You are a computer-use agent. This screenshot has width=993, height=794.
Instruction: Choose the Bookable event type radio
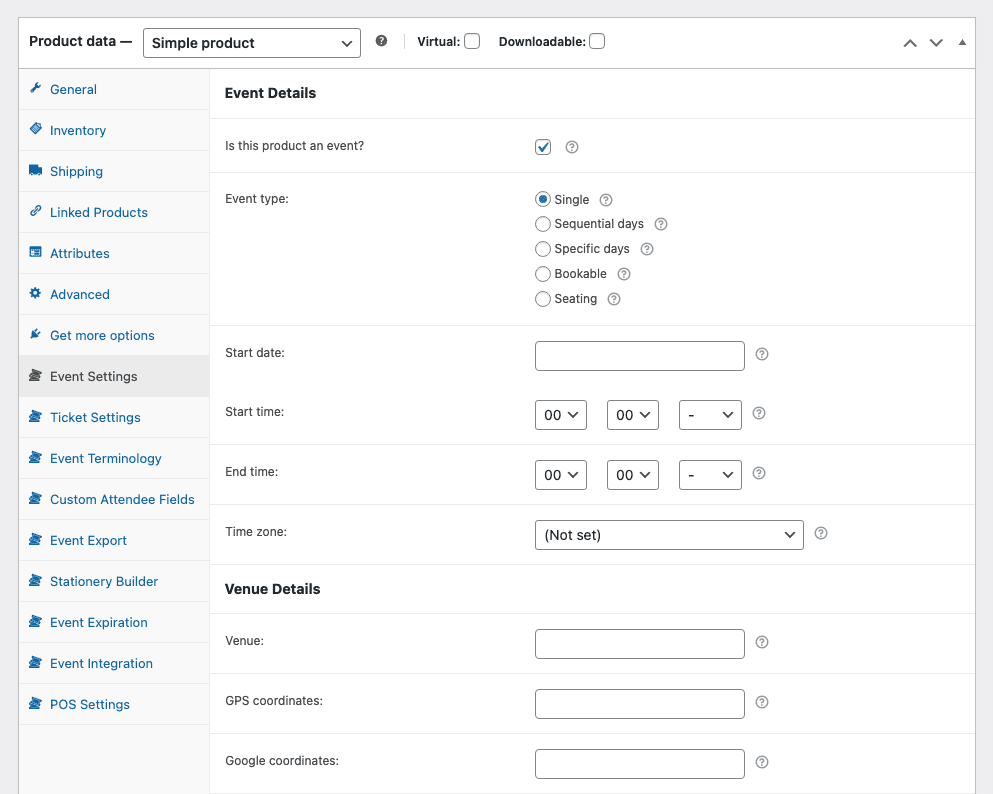543,274
